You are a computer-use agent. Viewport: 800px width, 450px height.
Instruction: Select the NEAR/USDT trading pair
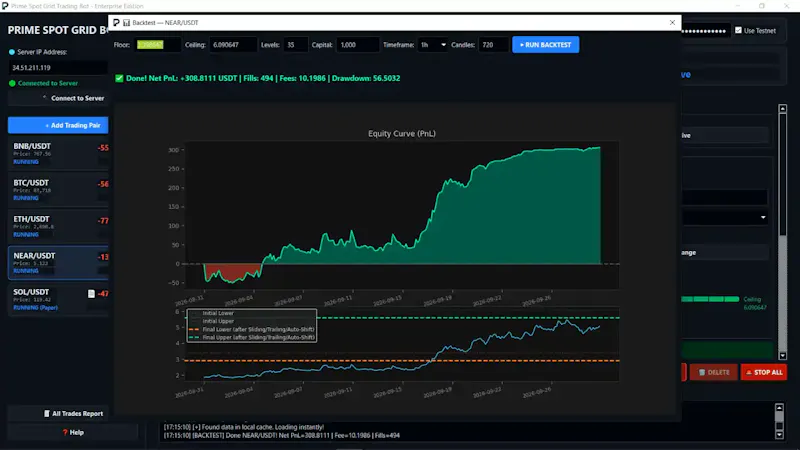58,263
